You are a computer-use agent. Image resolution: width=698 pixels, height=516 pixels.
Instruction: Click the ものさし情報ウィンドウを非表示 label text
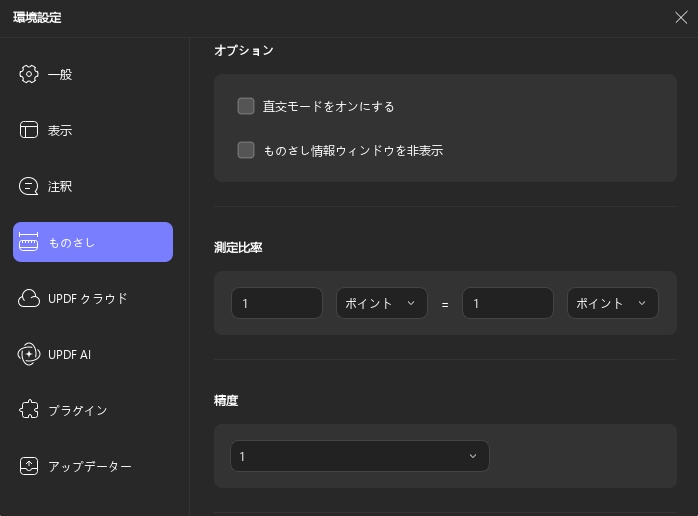[353, 150]
